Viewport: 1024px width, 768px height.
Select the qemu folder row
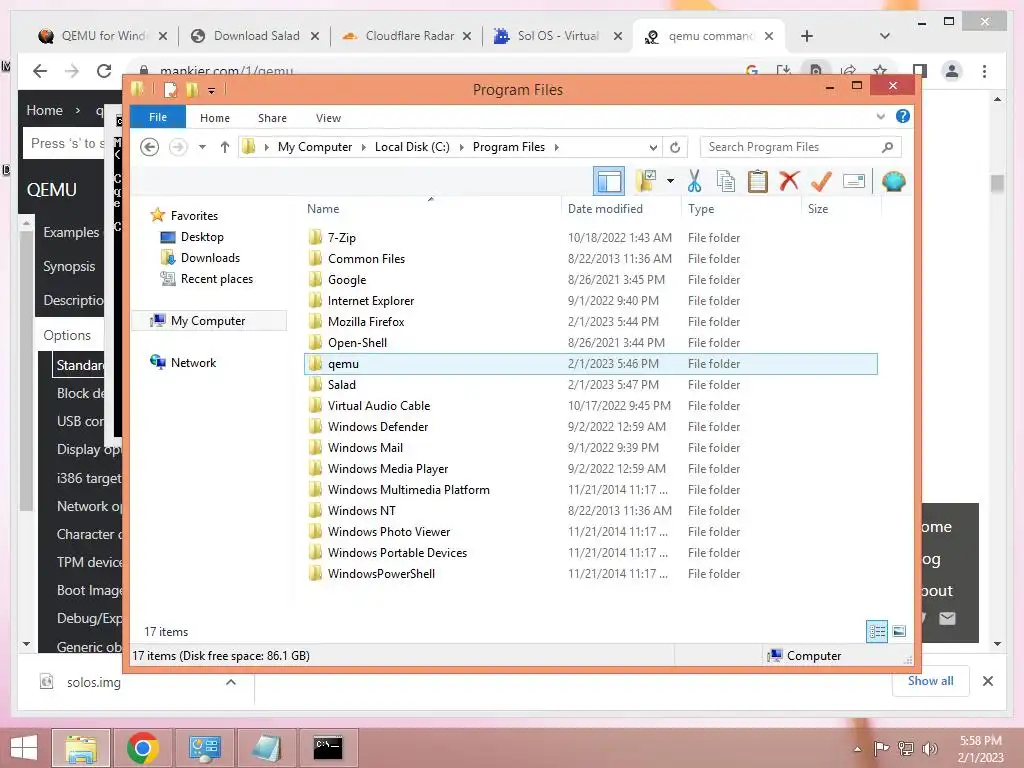coord(590,364)
